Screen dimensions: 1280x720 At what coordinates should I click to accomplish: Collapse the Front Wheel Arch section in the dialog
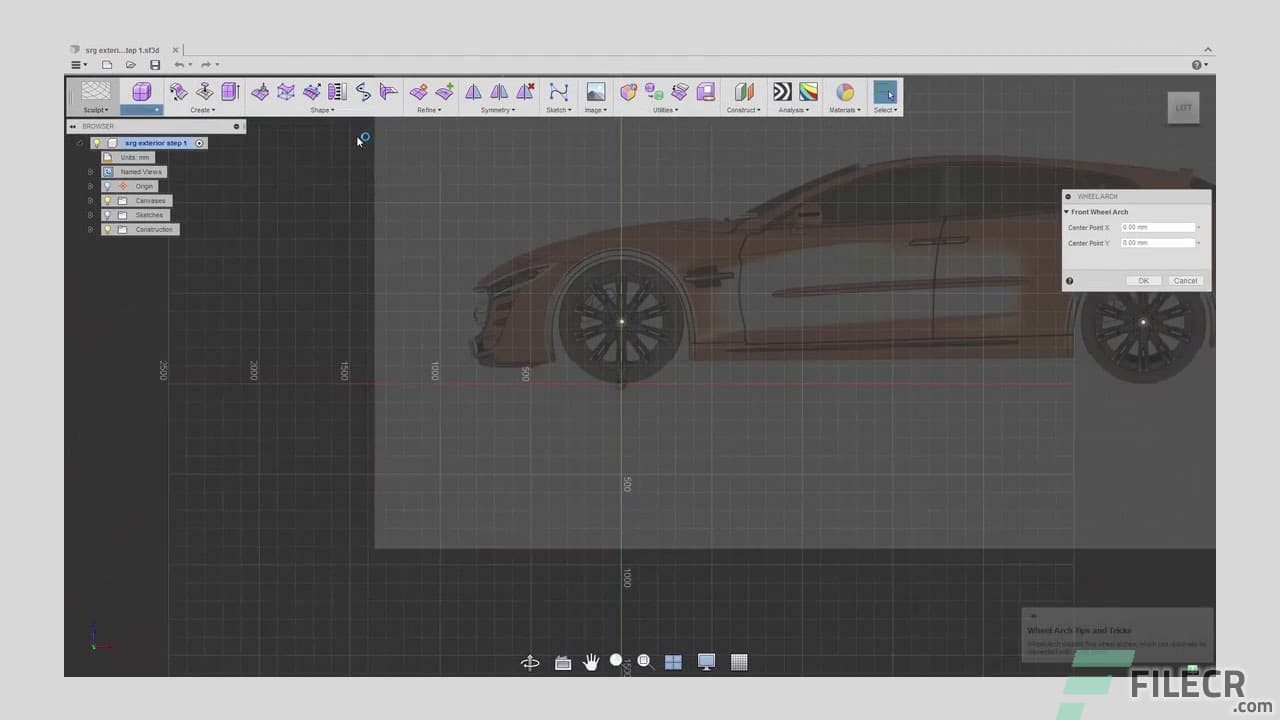(1066, 211)
